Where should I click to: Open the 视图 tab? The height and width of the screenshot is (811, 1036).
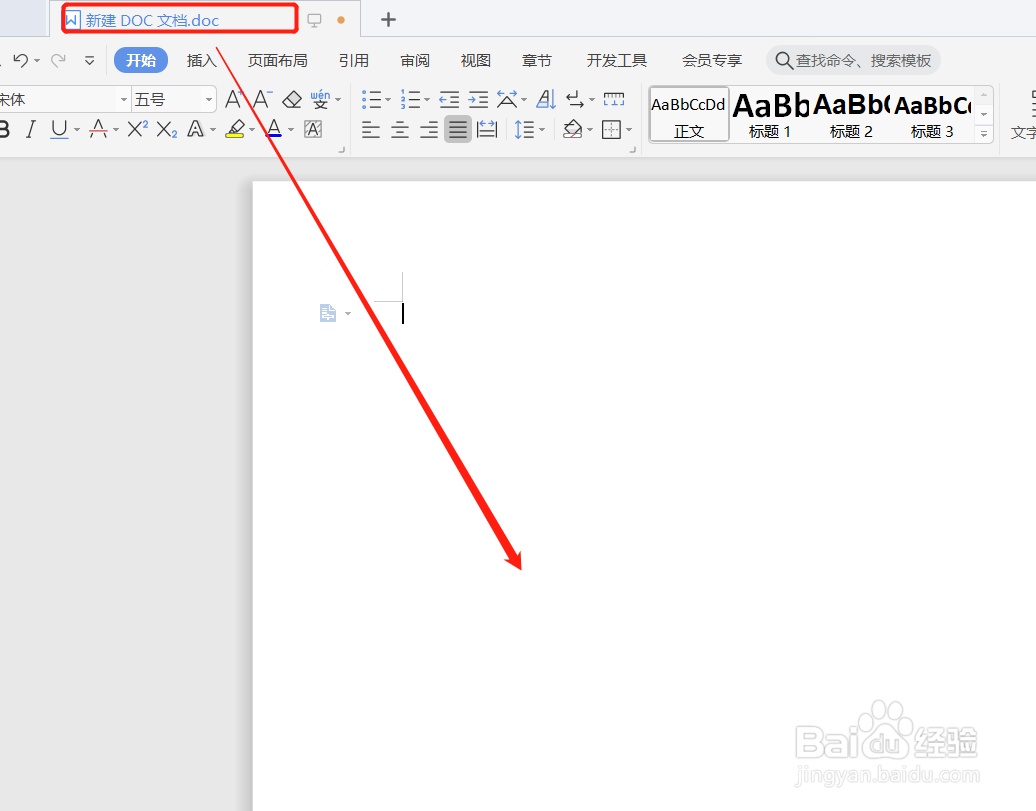(x=476, y=61)
